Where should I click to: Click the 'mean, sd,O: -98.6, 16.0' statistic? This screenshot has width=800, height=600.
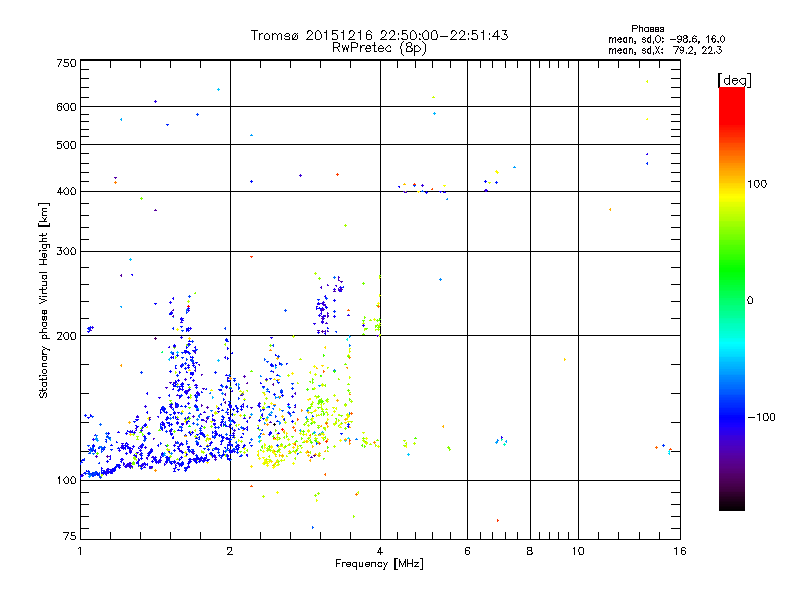click(666, 39)
